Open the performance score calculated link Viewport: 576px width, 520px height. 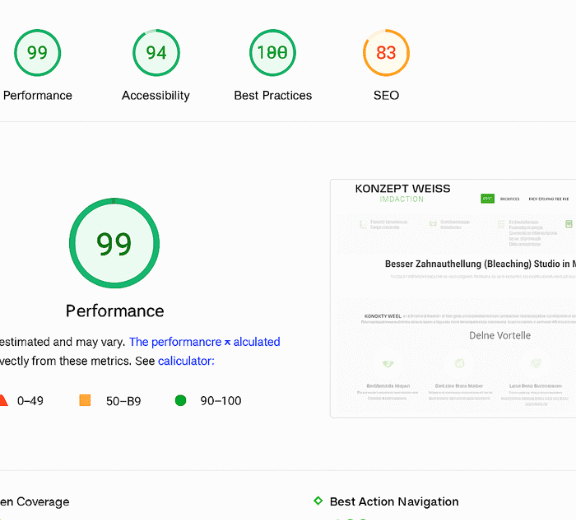[x=205, y=342]
